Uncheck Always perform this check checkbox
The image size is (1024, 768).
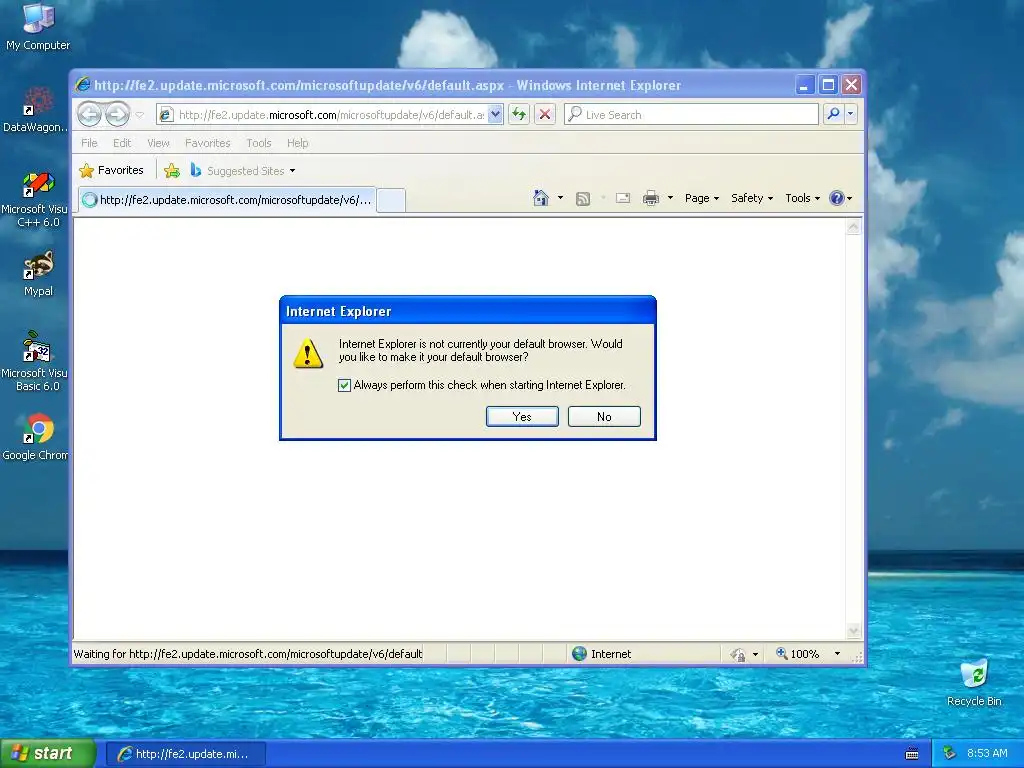pos(344,385)
